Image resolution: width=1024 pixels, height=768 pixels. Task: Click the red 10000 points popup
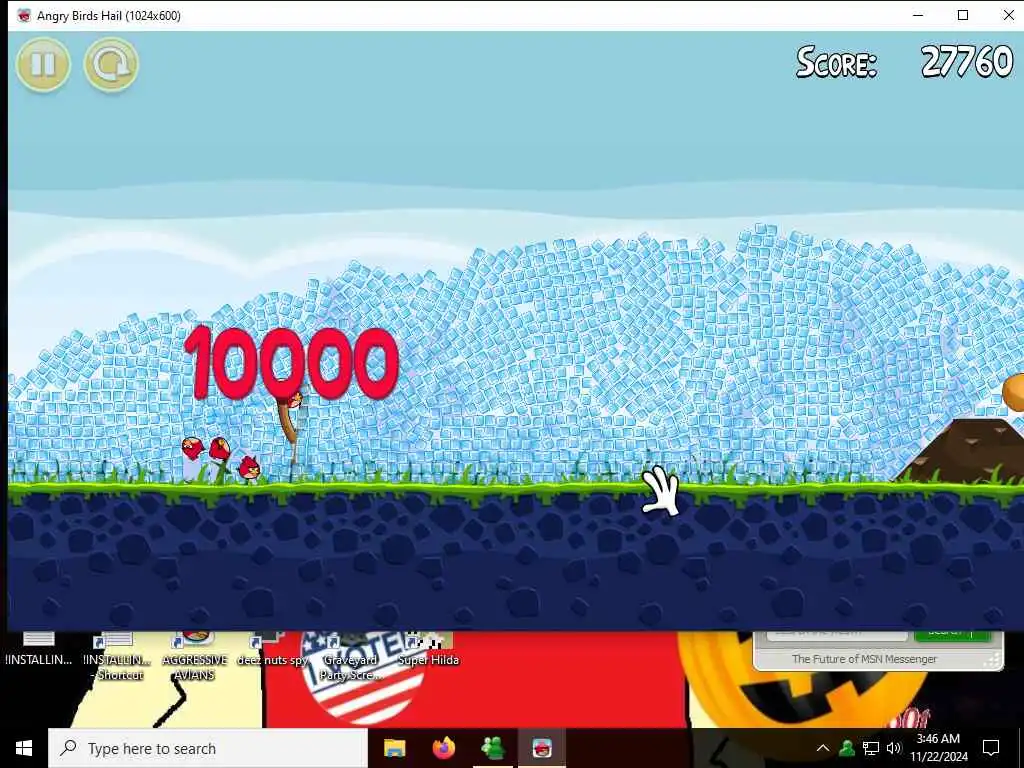[x=291, y=363]
